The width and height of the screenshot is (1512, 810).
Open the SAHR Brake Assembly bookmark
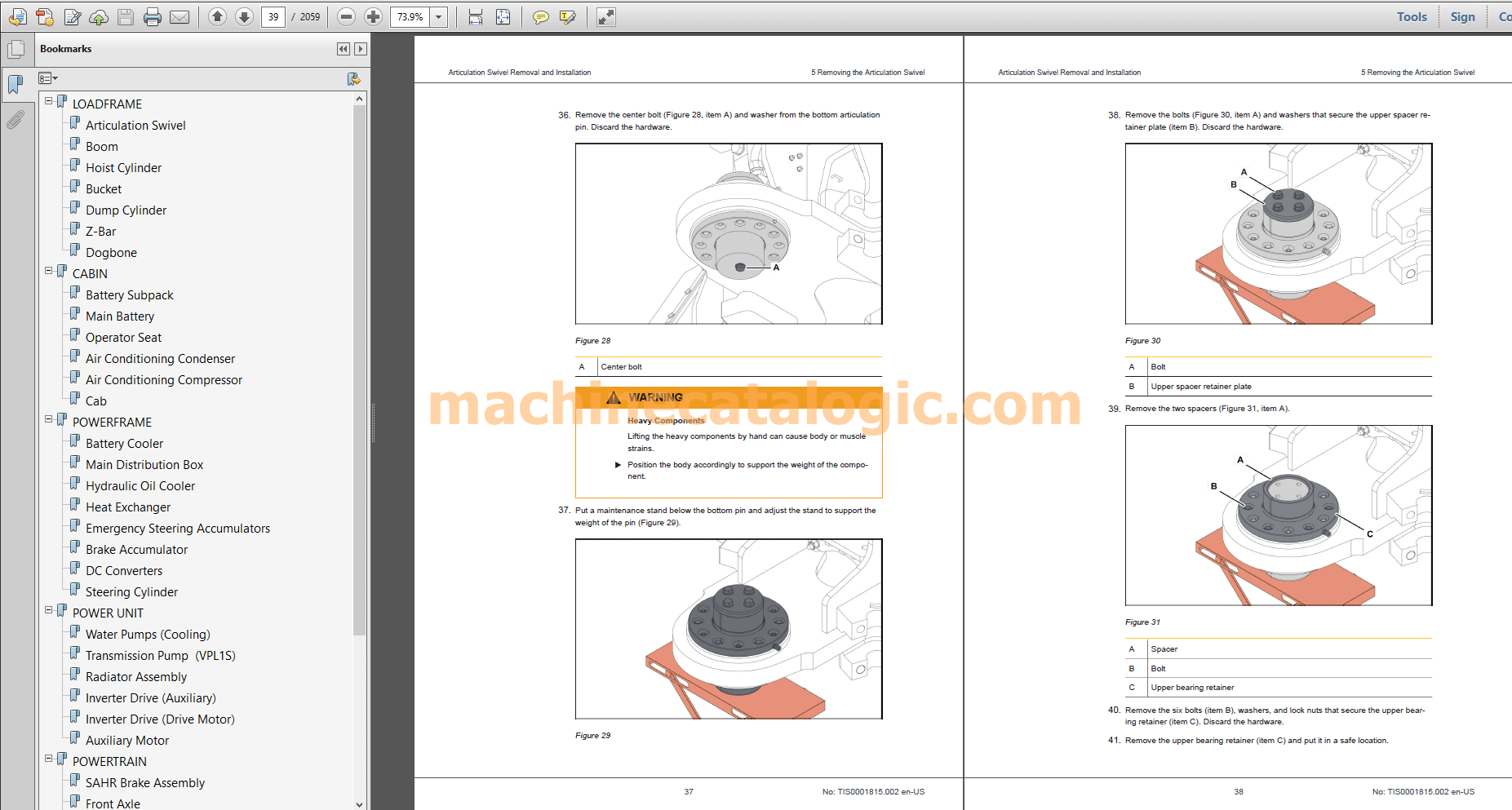click(145, 783)
